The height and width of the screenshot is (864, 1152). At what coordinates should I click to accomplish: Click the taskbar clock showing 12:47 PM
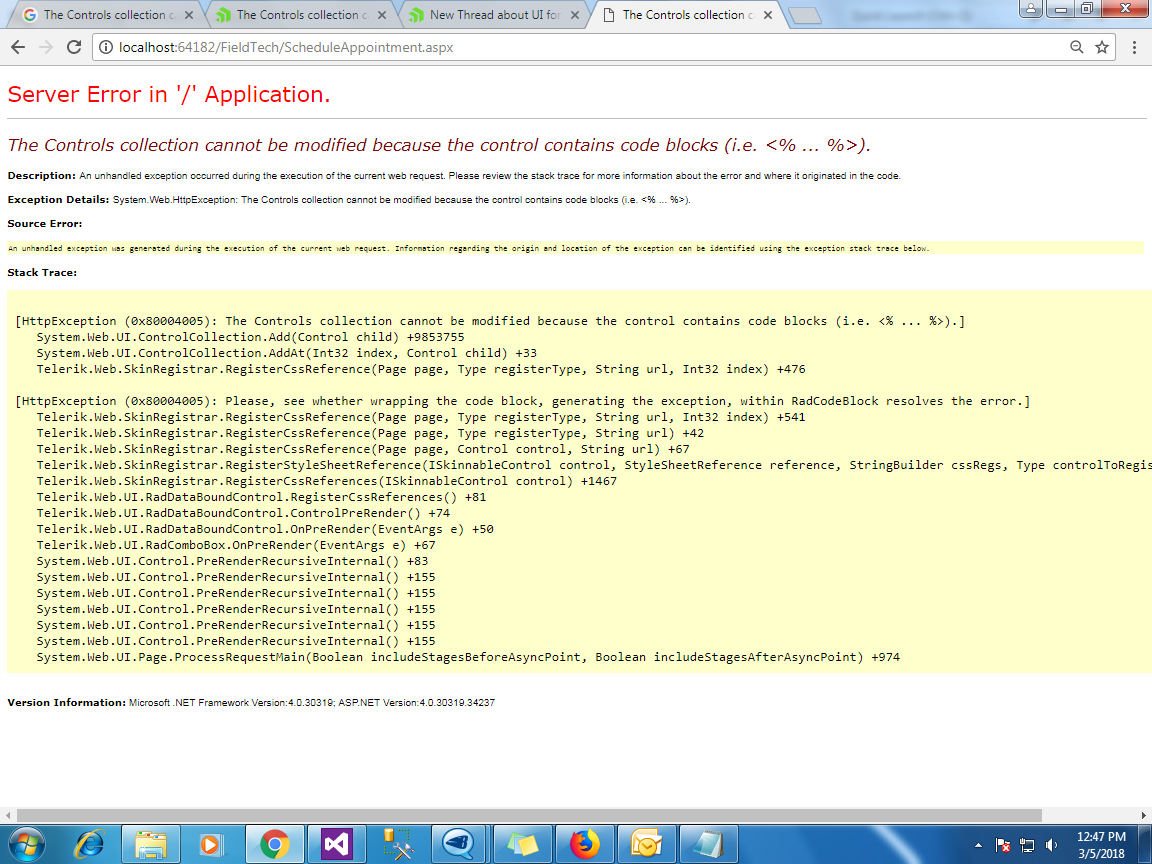pyautogui.click(x=1101, y=845)
